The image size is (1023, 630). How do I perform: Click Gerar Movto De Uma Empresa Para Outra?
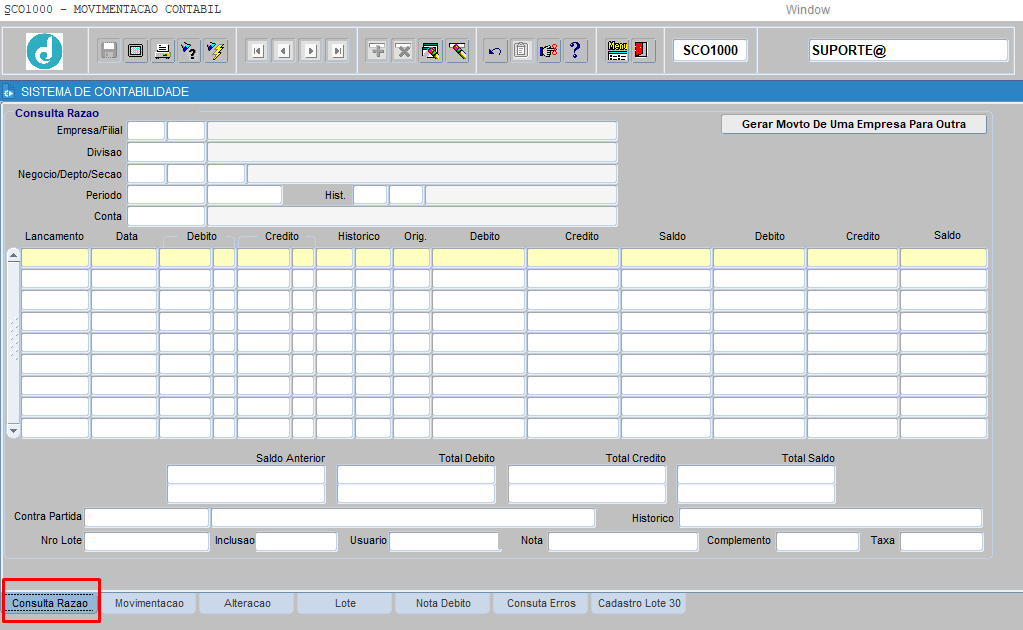tap(853, 124)
